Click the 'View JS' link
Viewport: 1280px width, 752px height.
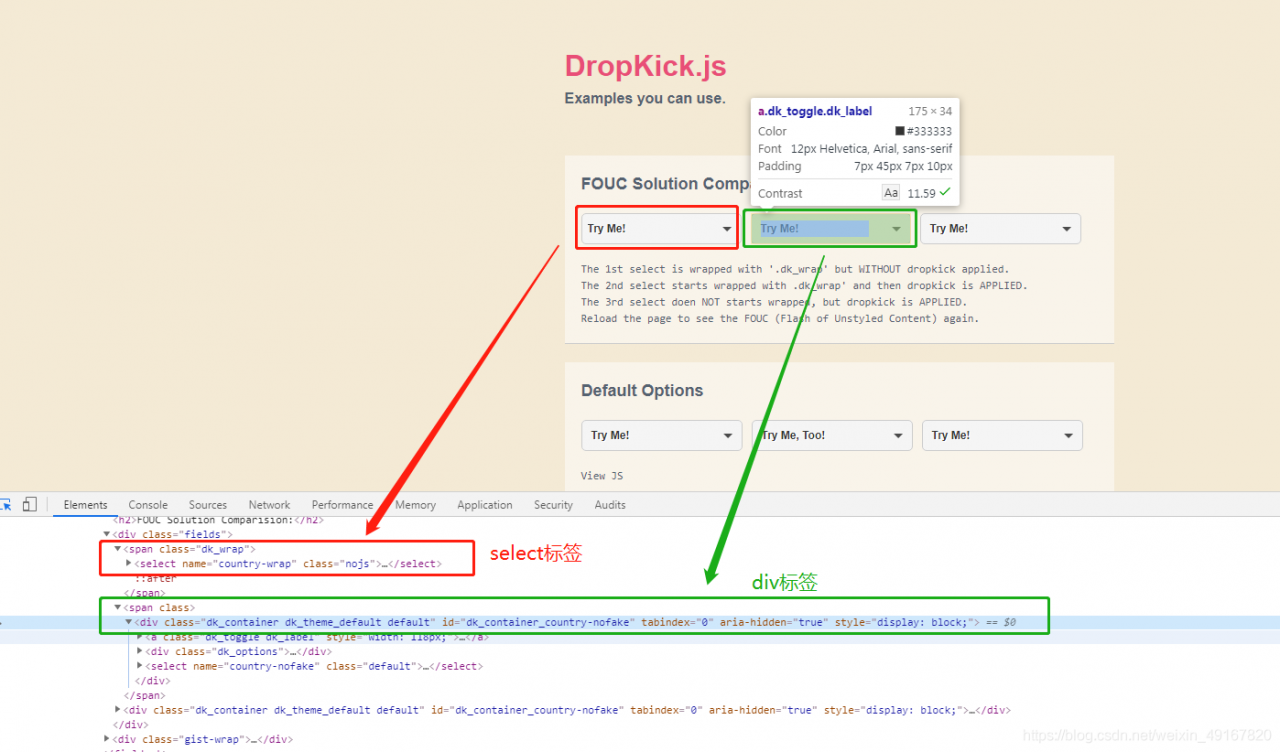(602, 476)
